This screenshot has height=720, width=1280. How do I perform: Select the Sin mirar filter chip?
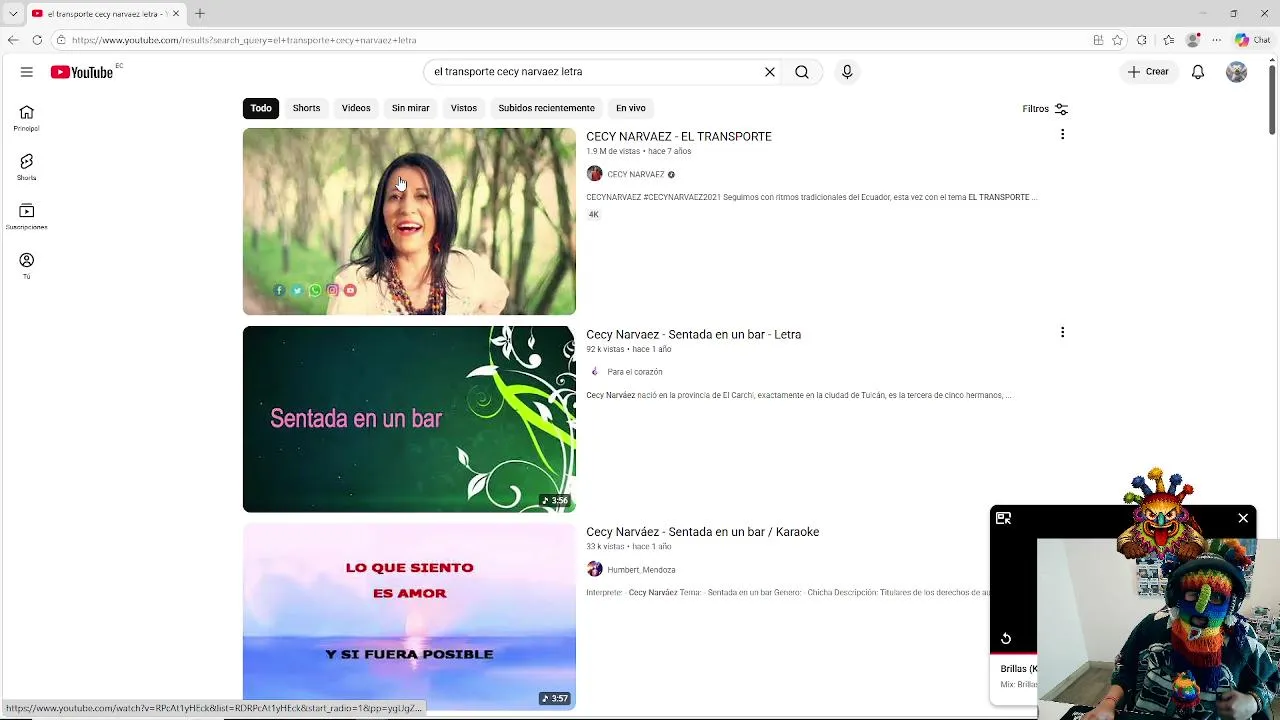pos(410,108)
